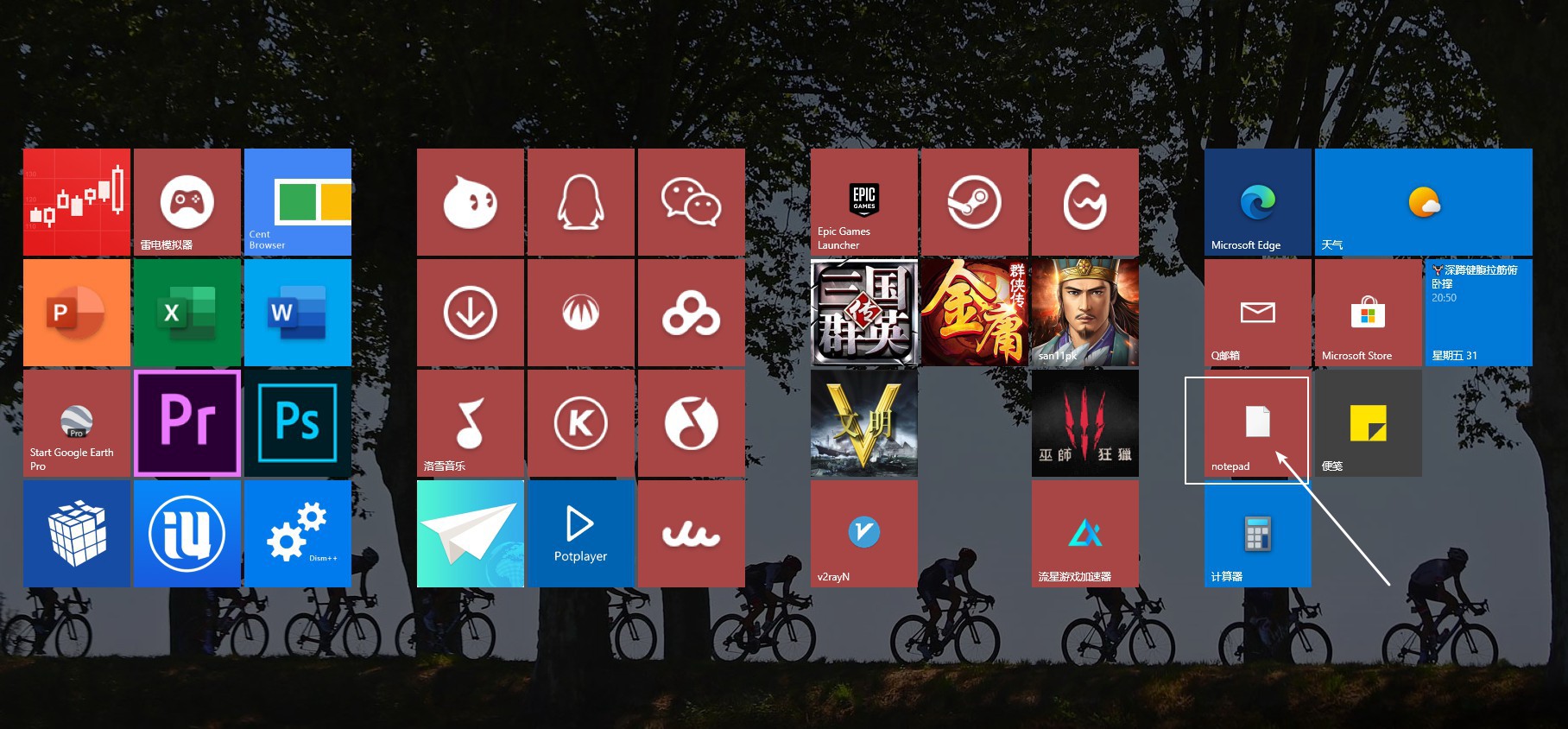Open the white wave squiggle tile
Screen dimensions: 1568x729
coord(692,534)
